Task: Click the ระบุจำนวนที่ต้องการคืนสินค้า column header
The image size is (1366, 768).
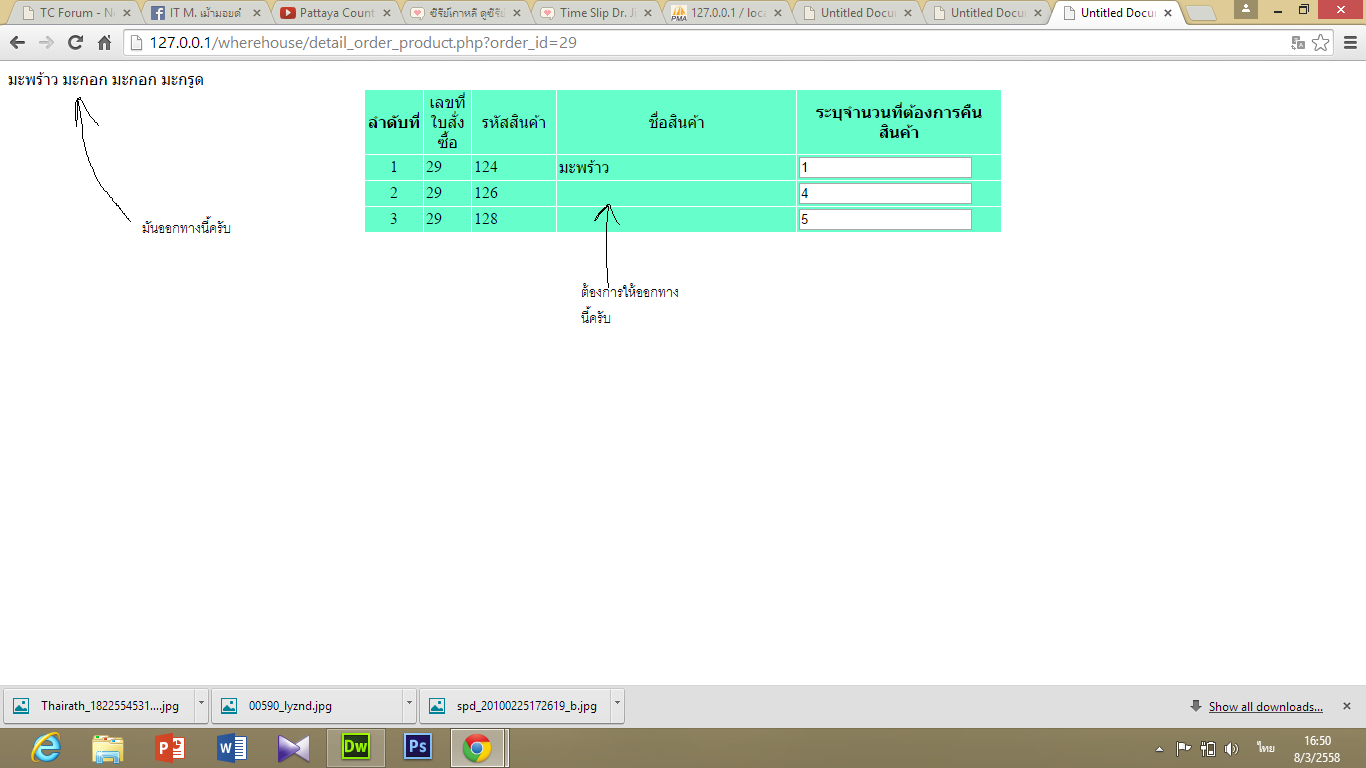Action: (x=899, y=122)
